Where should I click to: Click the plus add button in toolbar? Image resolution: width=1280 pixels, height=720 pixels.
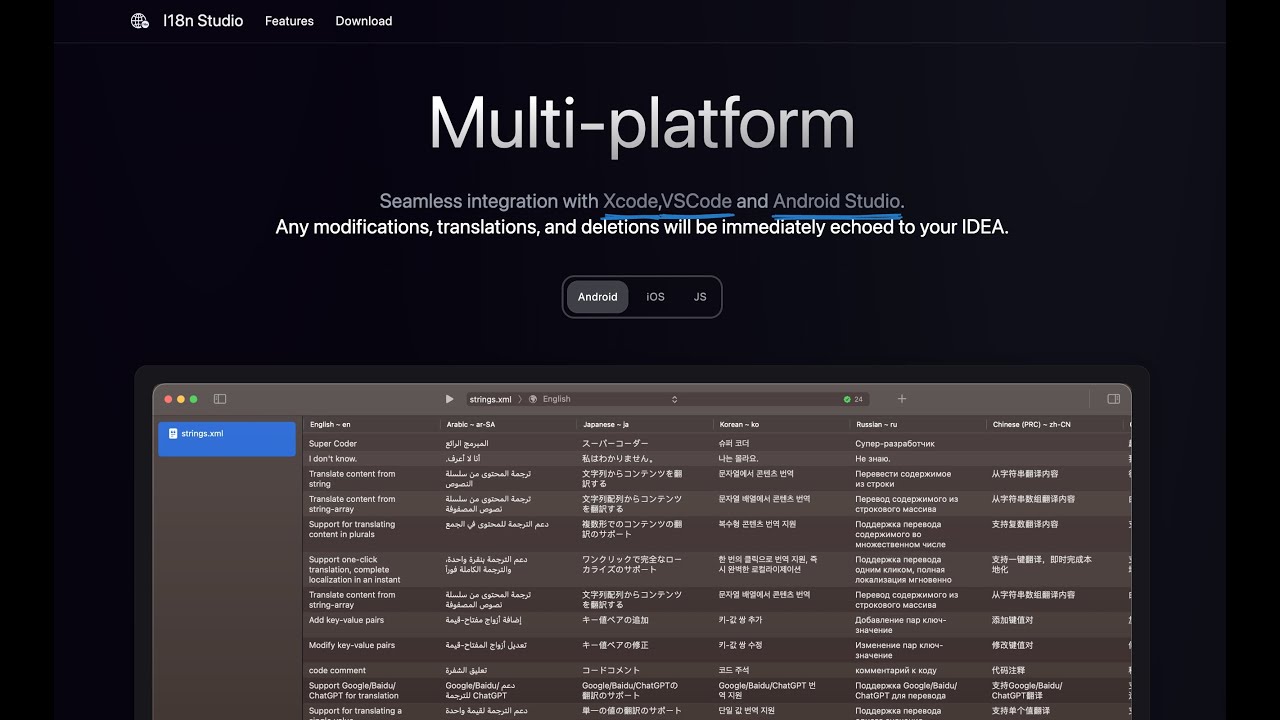coord(902,399)
